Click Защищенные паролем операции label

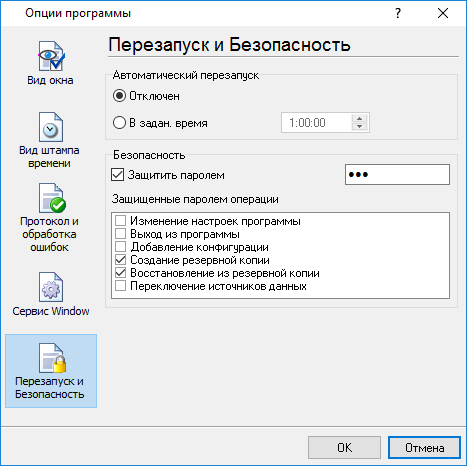point(195,199)
